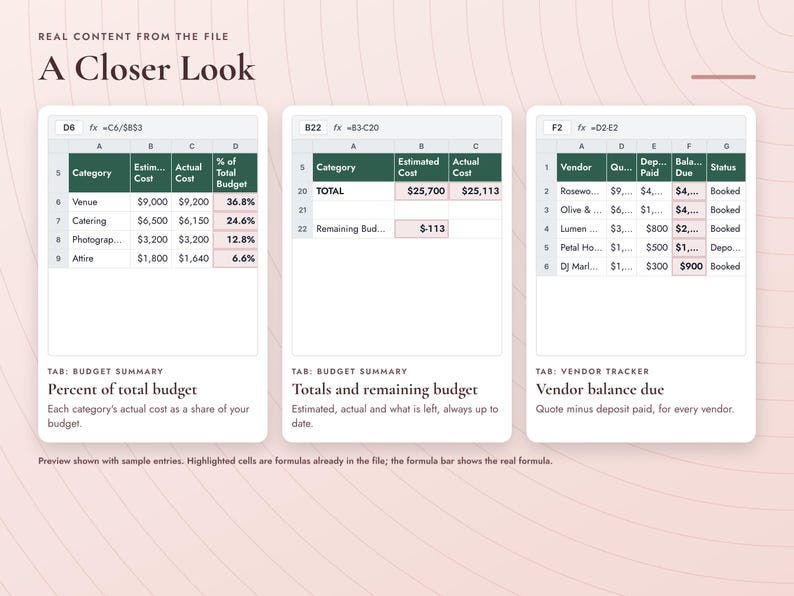The width and height of the screenshot is (794, 596).
Task: Select the '% of Total Budget' header cell
Action: (x=235, y=173)
